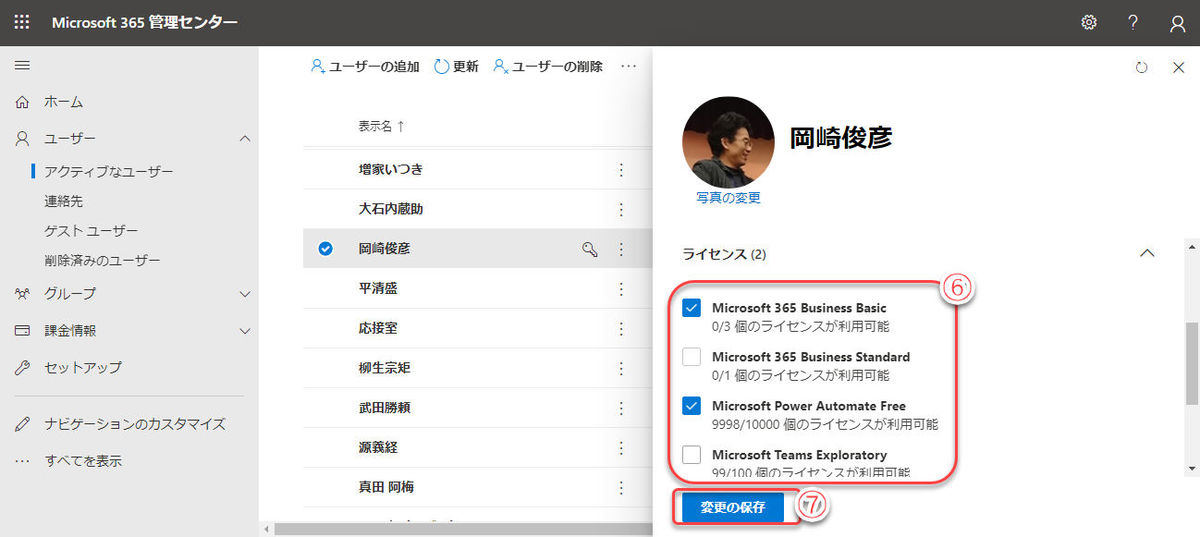Select user 柳生宗矩 in list
Screen dimensions: 1200x537
click(x=384, y=368)
